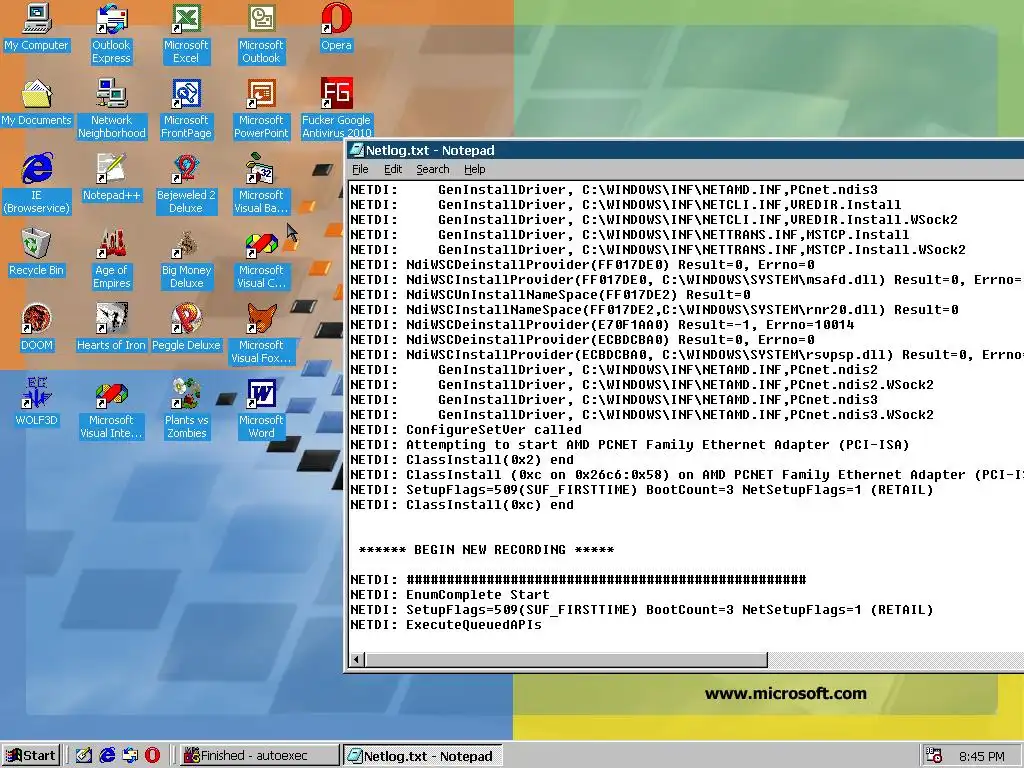Click the Plants vs Zombies icon
Viewport: 1024px width, 768px height.
[186, 409]
